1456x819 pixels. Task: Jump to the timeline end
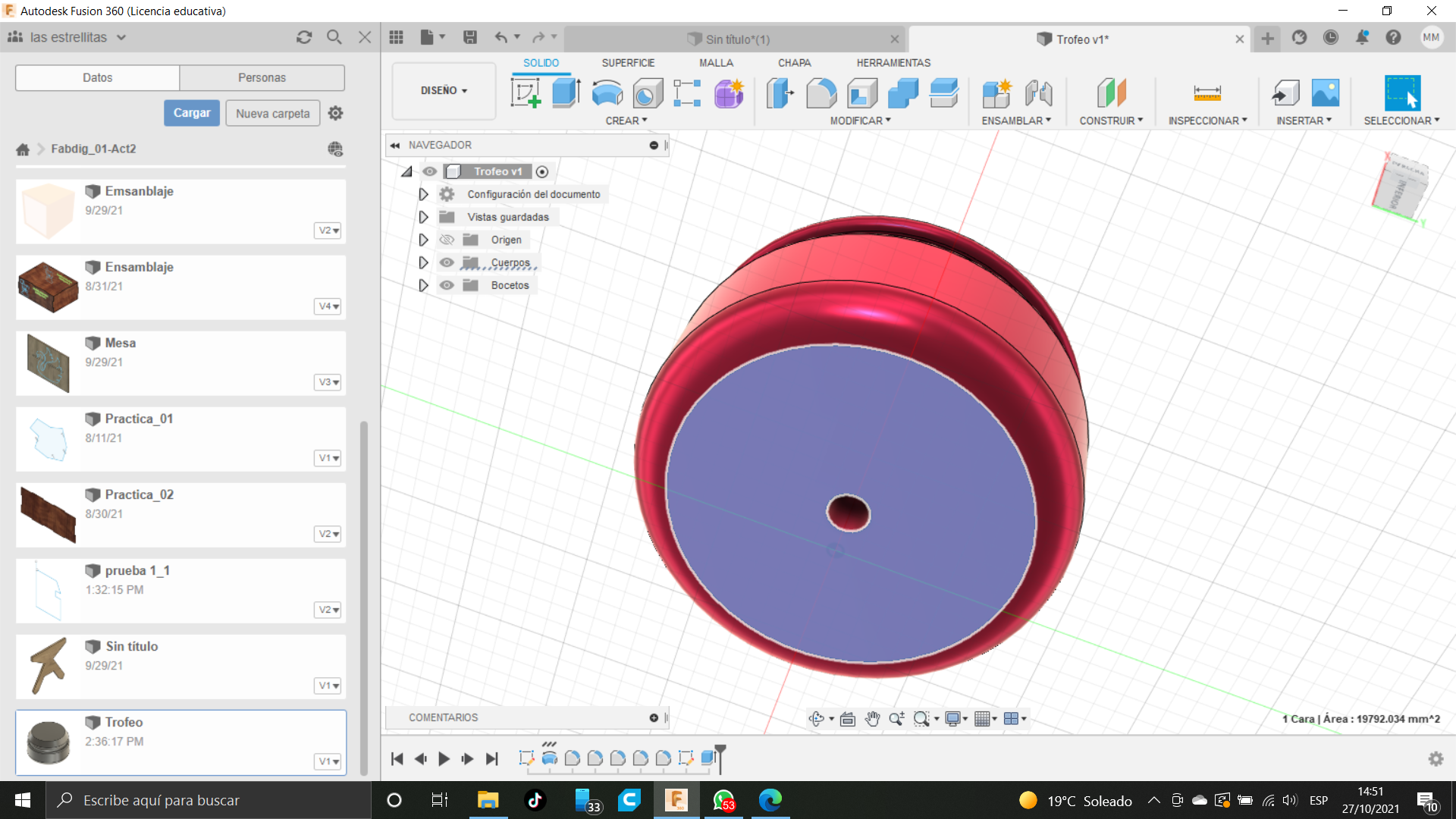click(x=492, y=758)
